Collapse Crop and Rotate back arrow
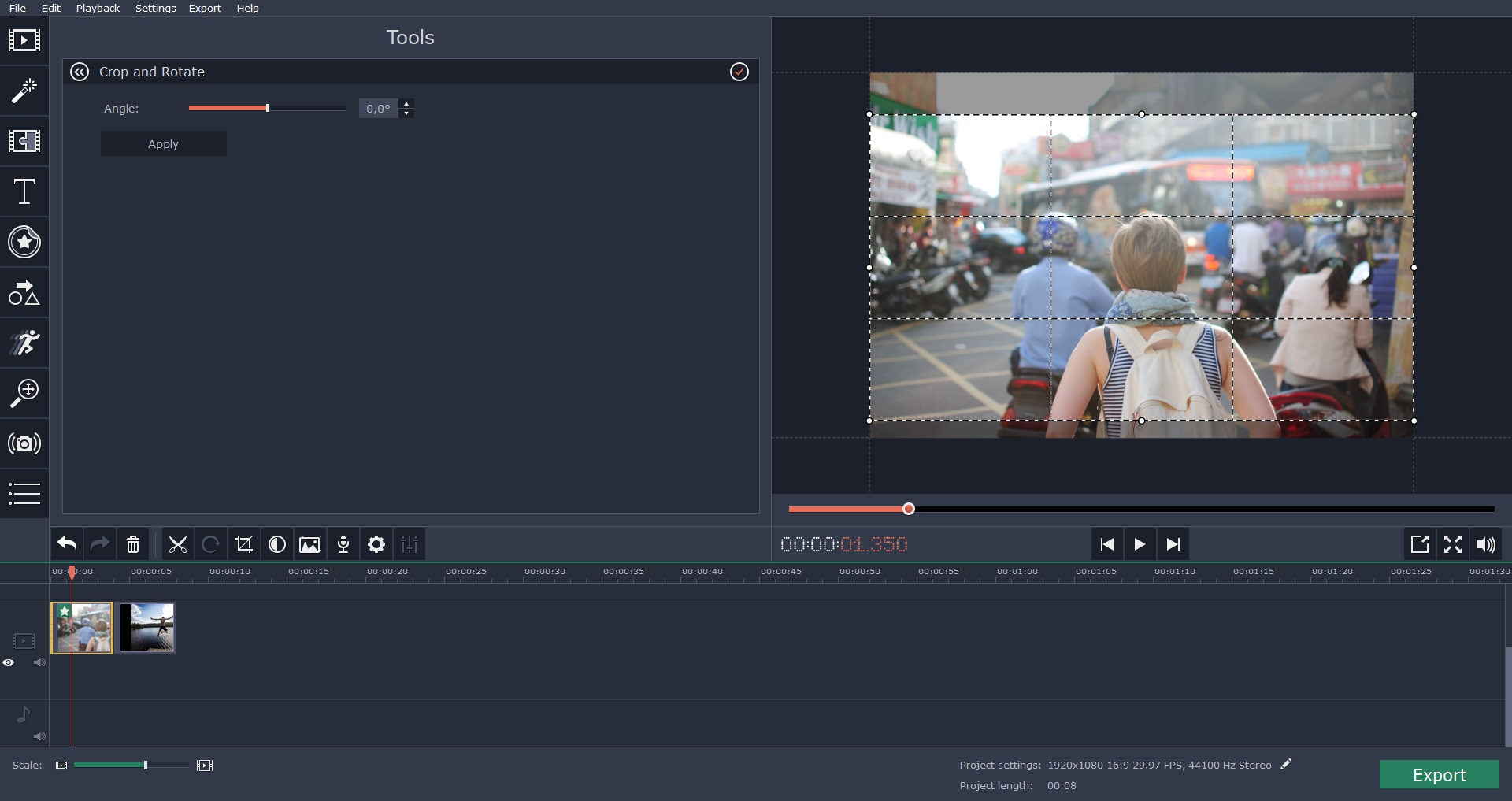The width and height of the screenshot is (1512, 801). click(x=80, y=72)
